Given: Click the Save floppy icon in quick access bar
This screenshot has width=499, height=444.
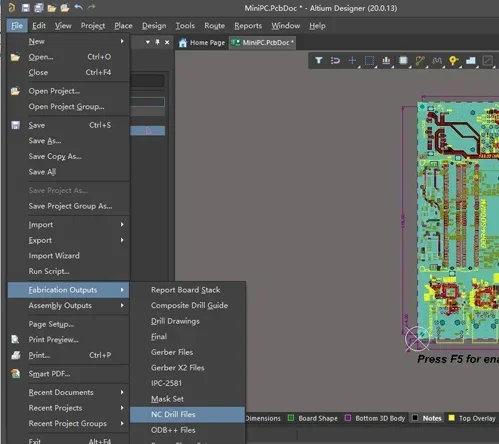Looking at the screenshot, I should pyautogui.click(x=25, y=8).
